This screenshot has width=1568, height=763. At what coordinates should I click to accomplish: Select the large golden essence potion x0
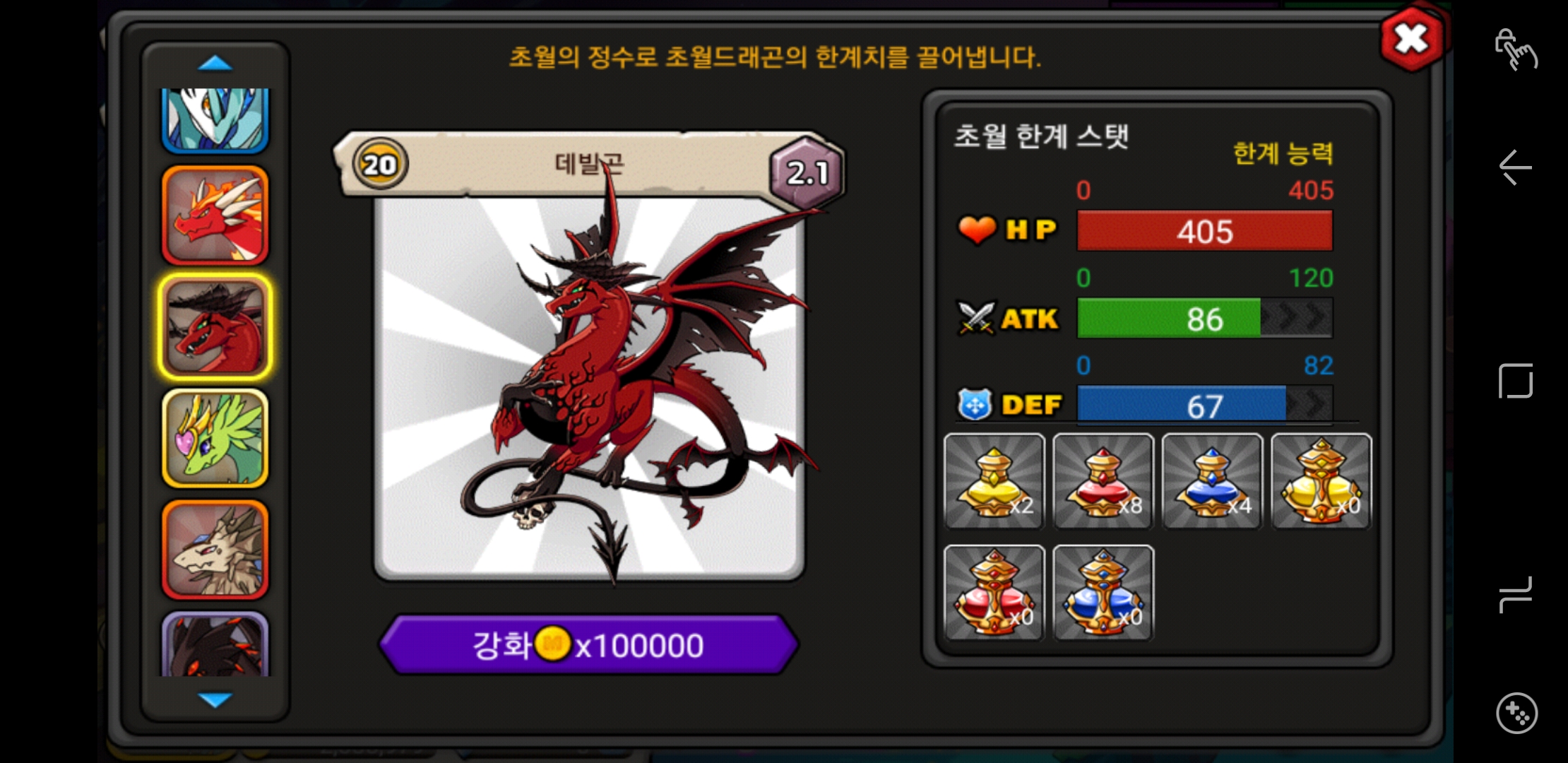(x=1321, y=481)
